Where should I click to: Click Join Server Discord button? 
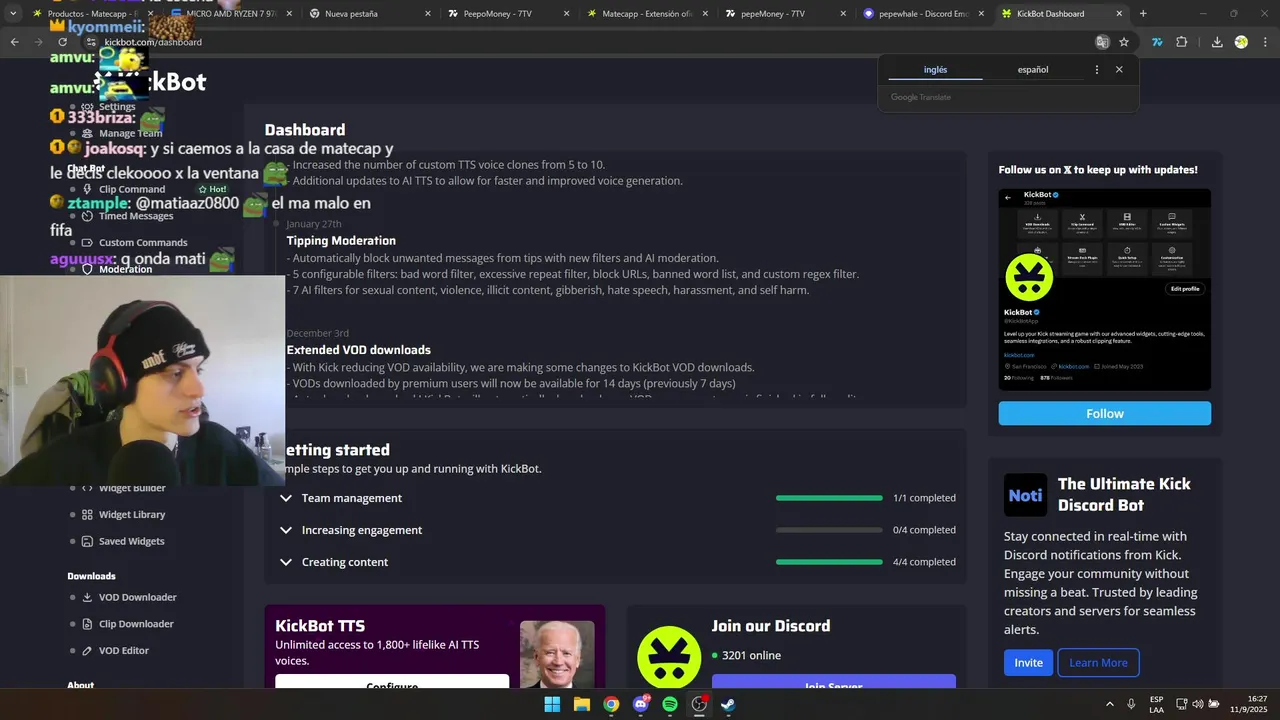coord(833,683)
